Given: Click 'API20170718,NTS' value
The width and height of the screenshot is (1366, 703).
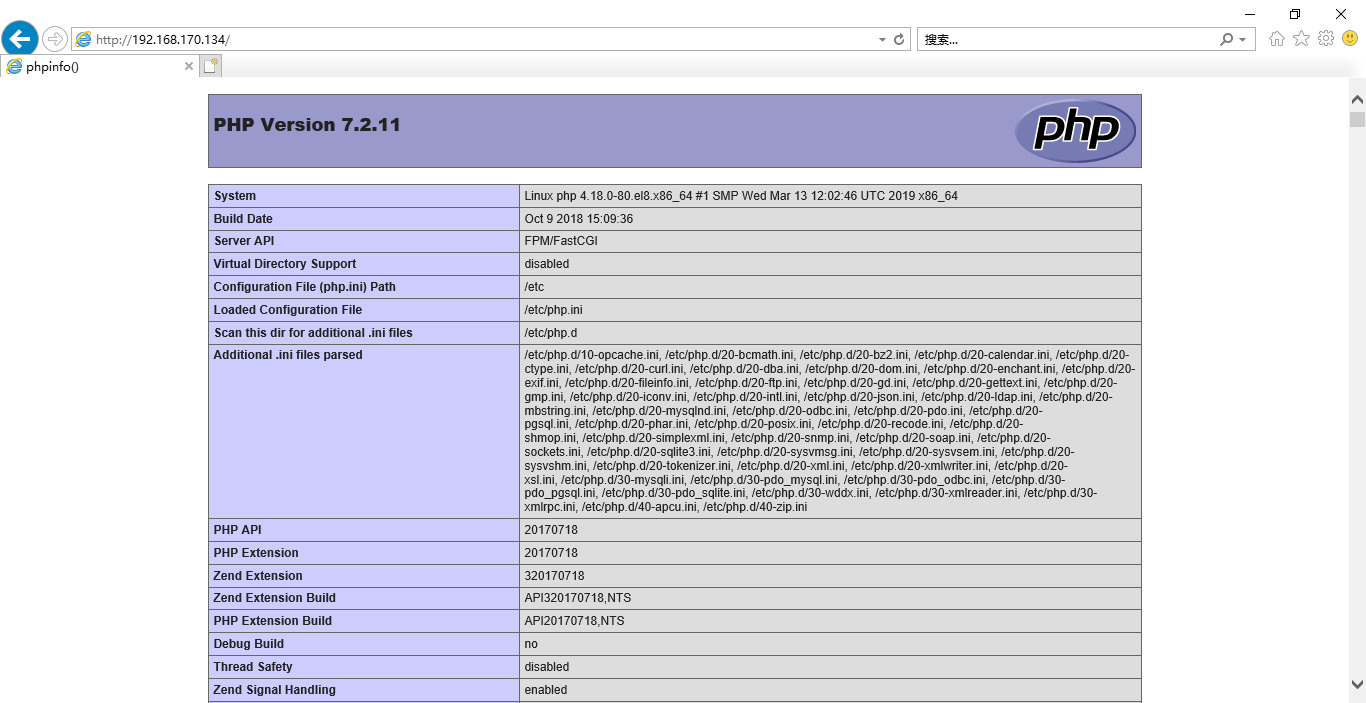Looking at the screenshot, I should pyautogui.click(x=574, y=621).
